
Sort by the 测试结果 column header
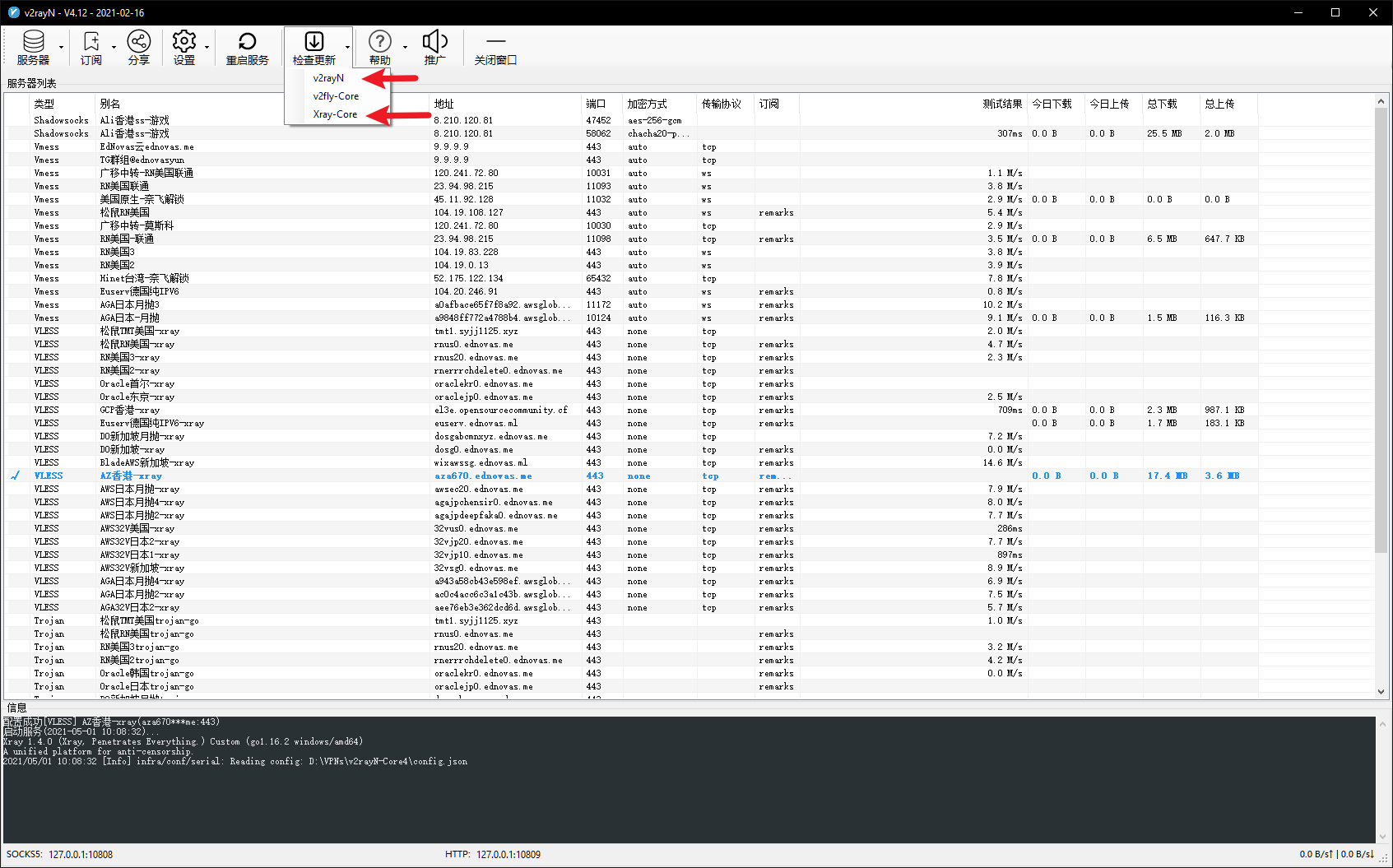[x=1001, y=104]
